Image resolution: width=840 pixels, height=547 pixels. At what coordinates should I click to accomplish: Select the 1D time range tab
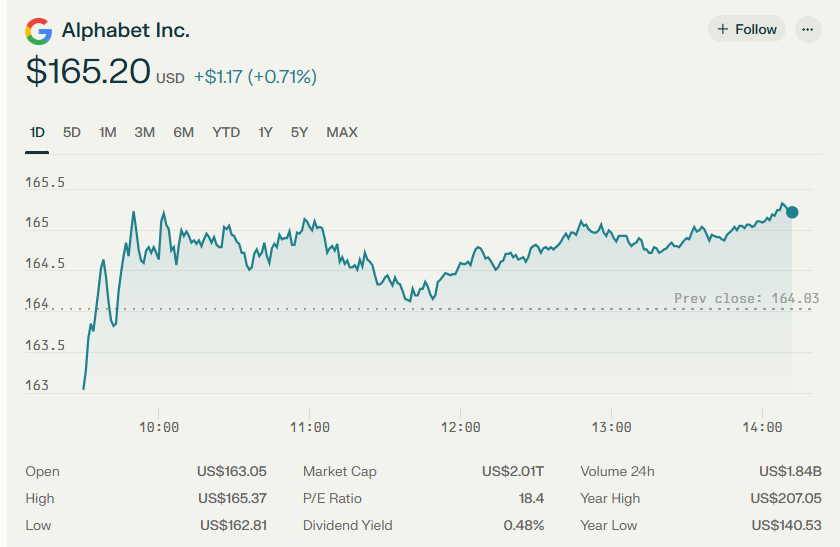(37, 132)
